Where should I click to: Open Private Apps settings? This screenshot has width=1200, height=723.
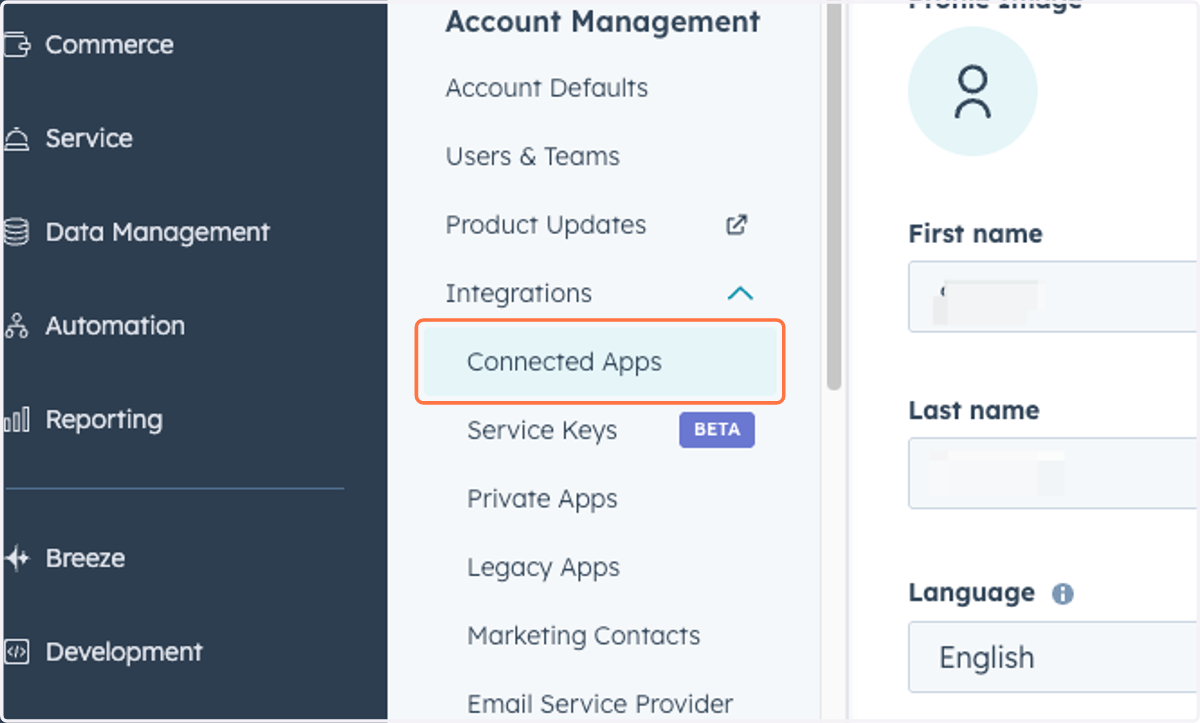(542, 499)
